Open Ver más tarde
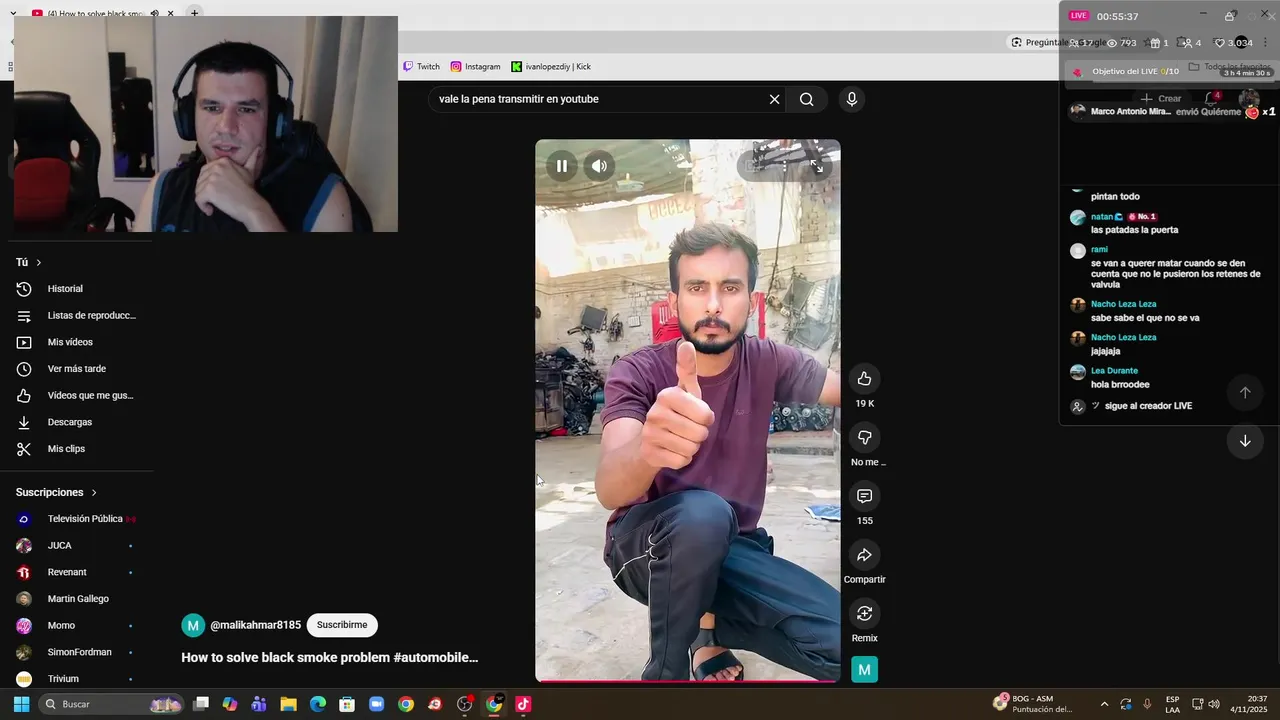The width and height of the screenshot is (1280, 720). 77,369
